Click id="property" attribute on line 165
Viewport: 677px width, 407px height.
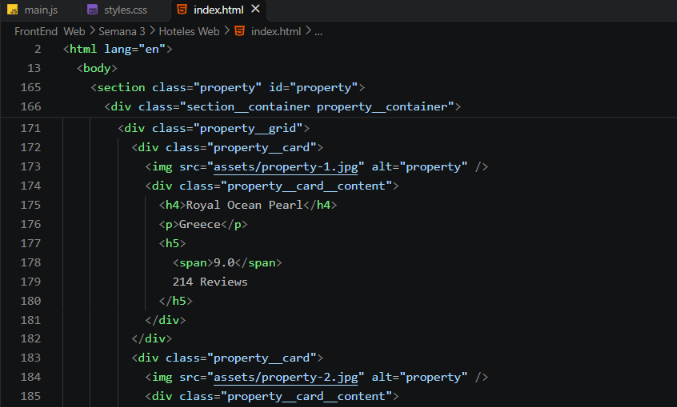(313, 88)
